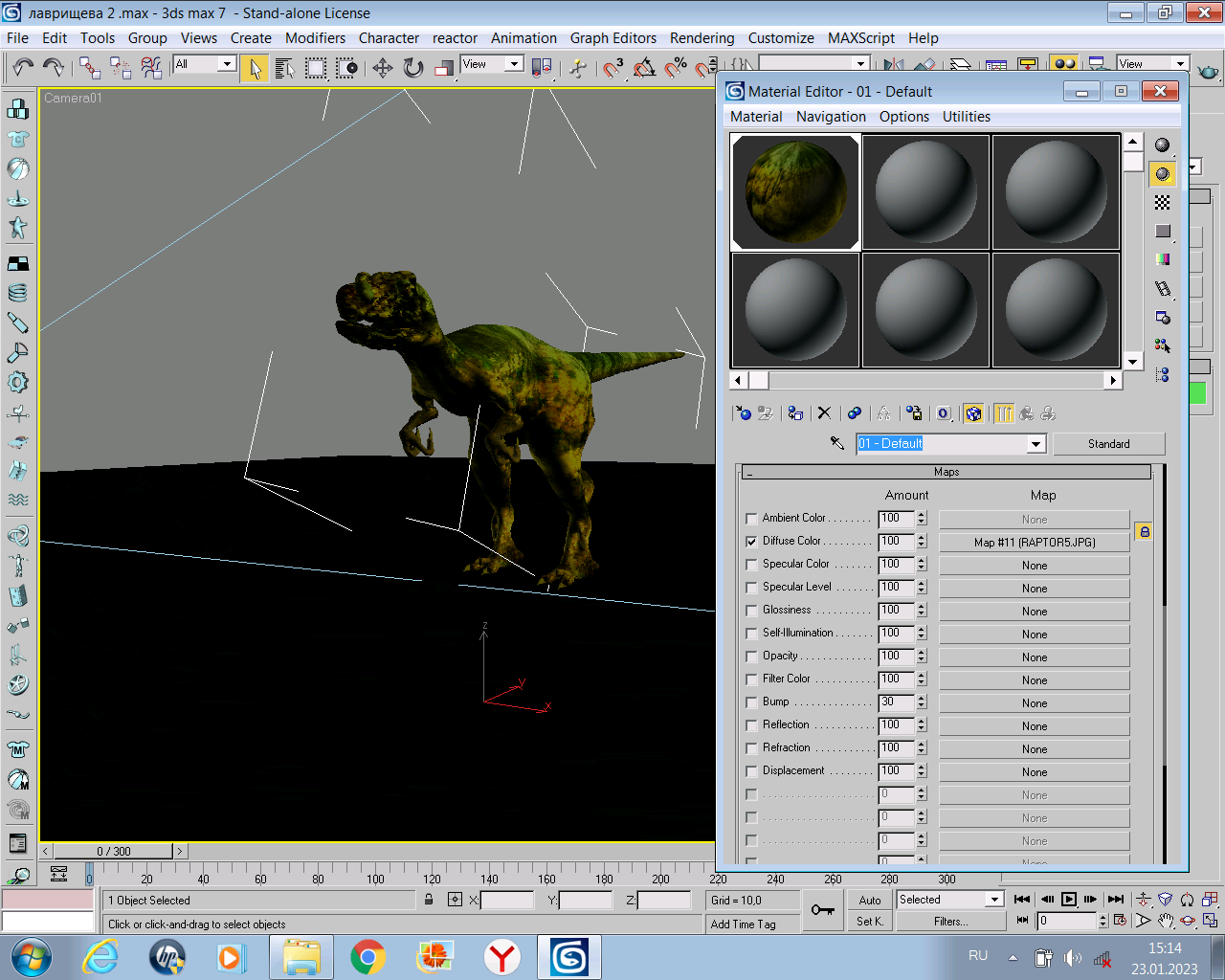
Task: Open Material Editor Navigation menu
Action: pyautogui.click(x=831, y=117)
